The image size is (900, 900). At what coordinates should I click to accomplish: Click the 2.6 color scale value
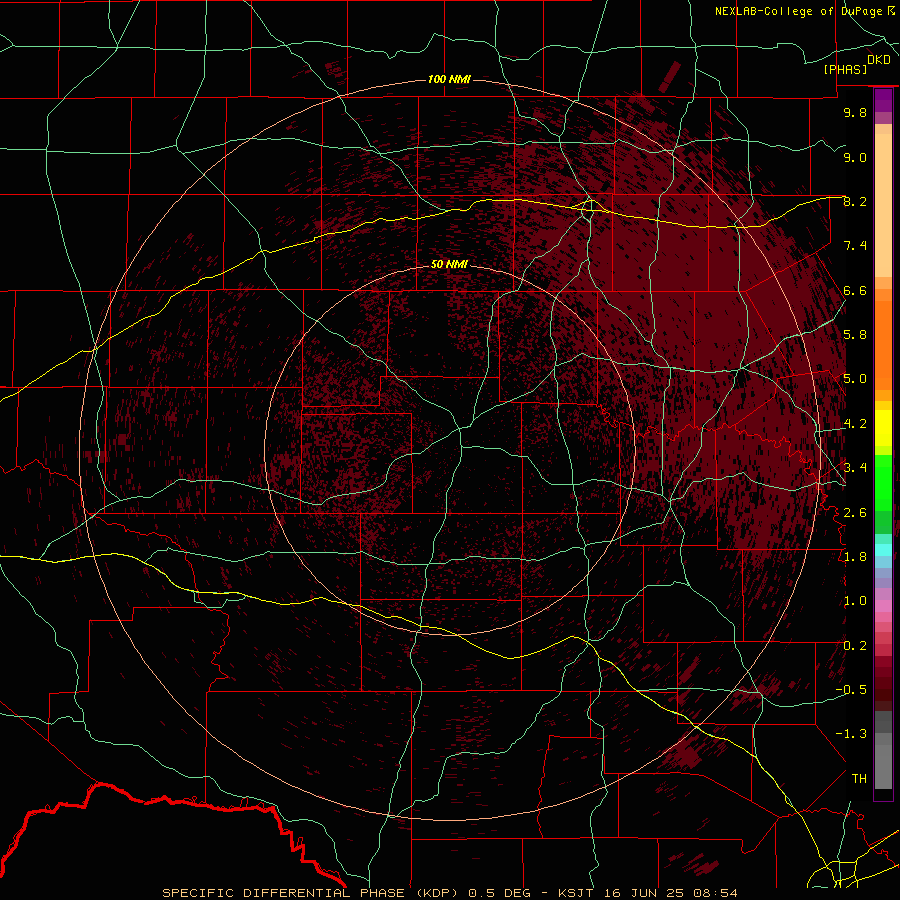tap(855, 513)
